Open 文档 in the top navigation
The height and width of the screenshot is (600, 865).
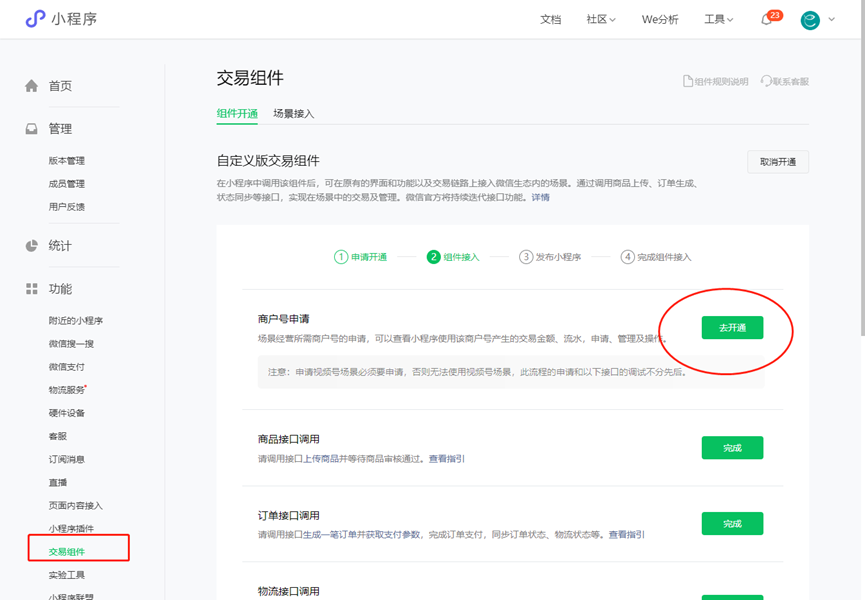click(x=550, y=20)
